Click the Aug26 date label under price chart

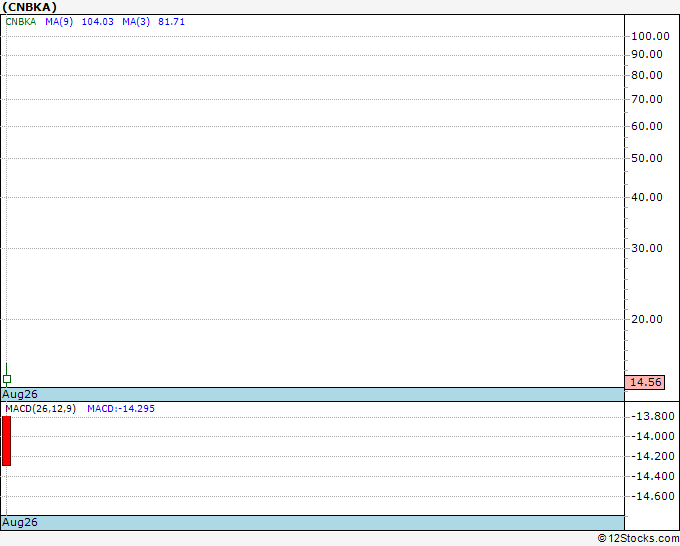[x=20, y=395]
